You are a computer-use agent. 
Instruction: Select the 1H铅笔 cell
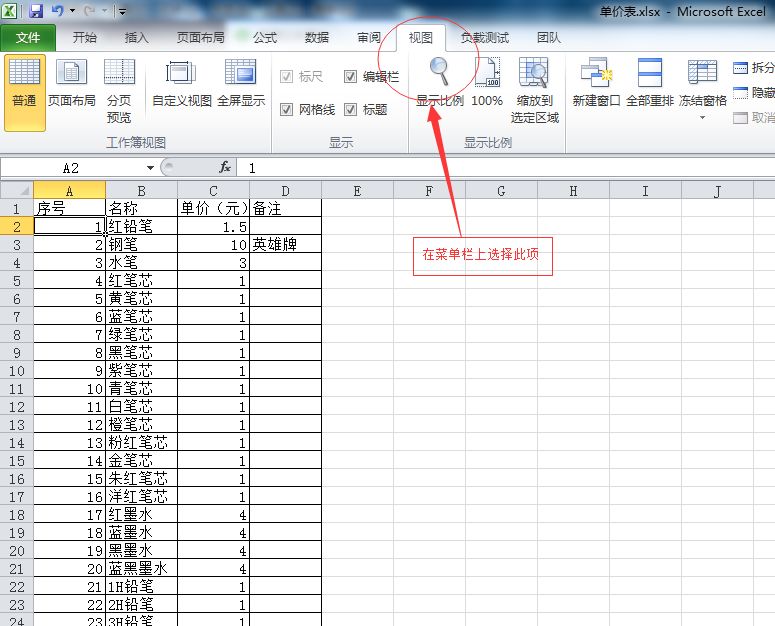click(x=141, y=587)
